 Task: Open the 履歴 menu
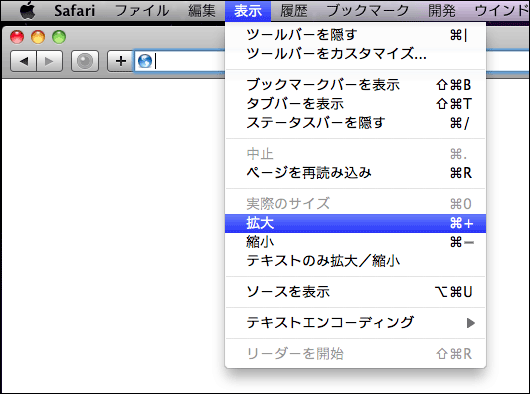tap(294, 10)
